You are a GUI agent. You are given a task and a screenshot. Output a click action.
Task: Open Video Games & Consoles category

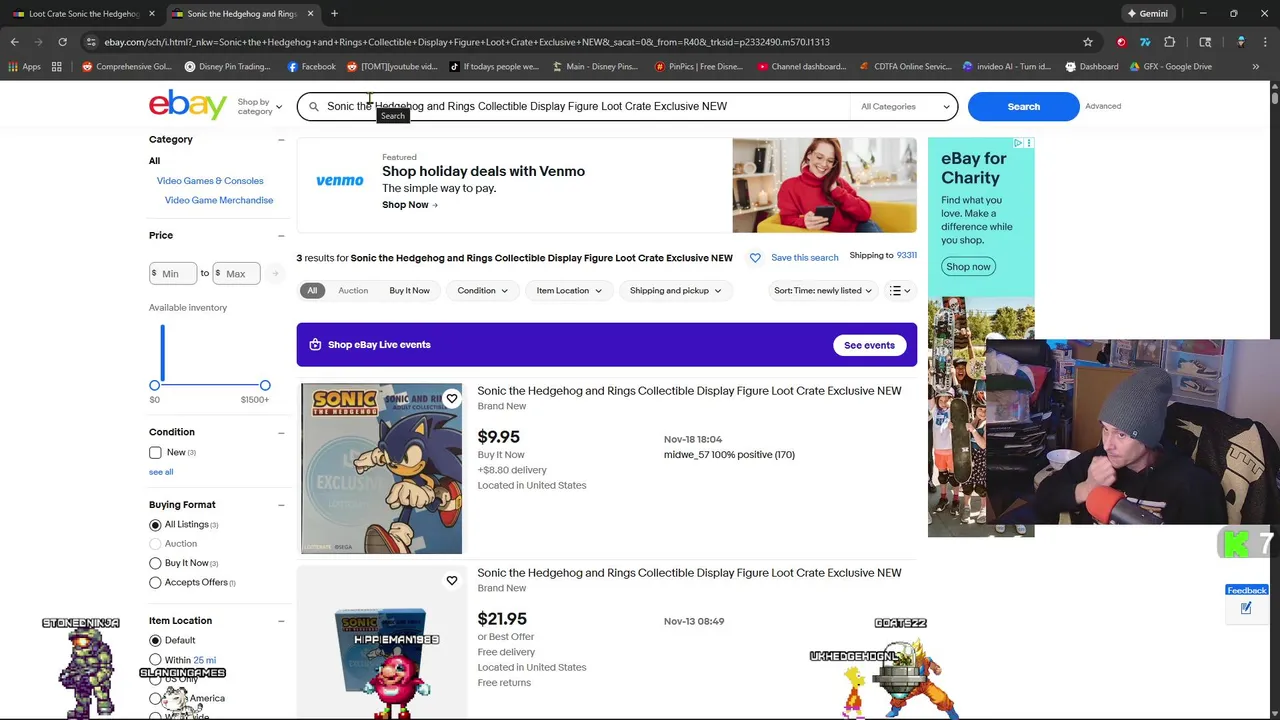pos(210,181)
